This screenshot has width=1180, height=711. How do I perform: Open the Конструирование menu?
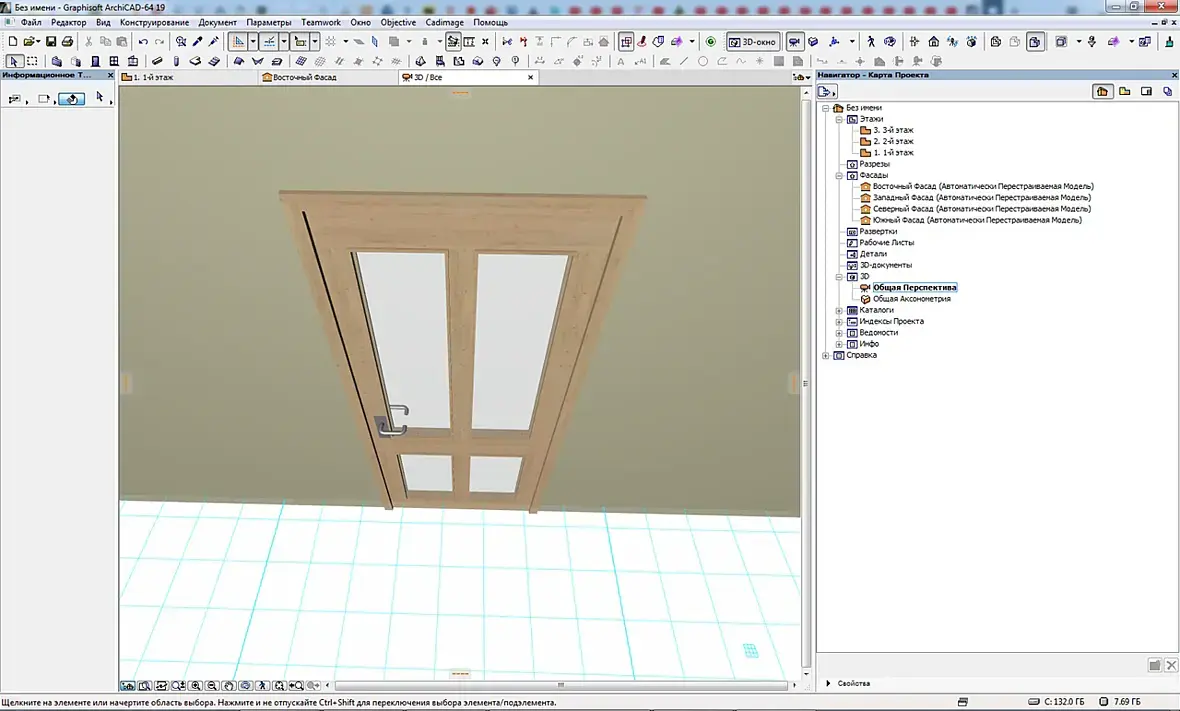click(x=154, y=22)
